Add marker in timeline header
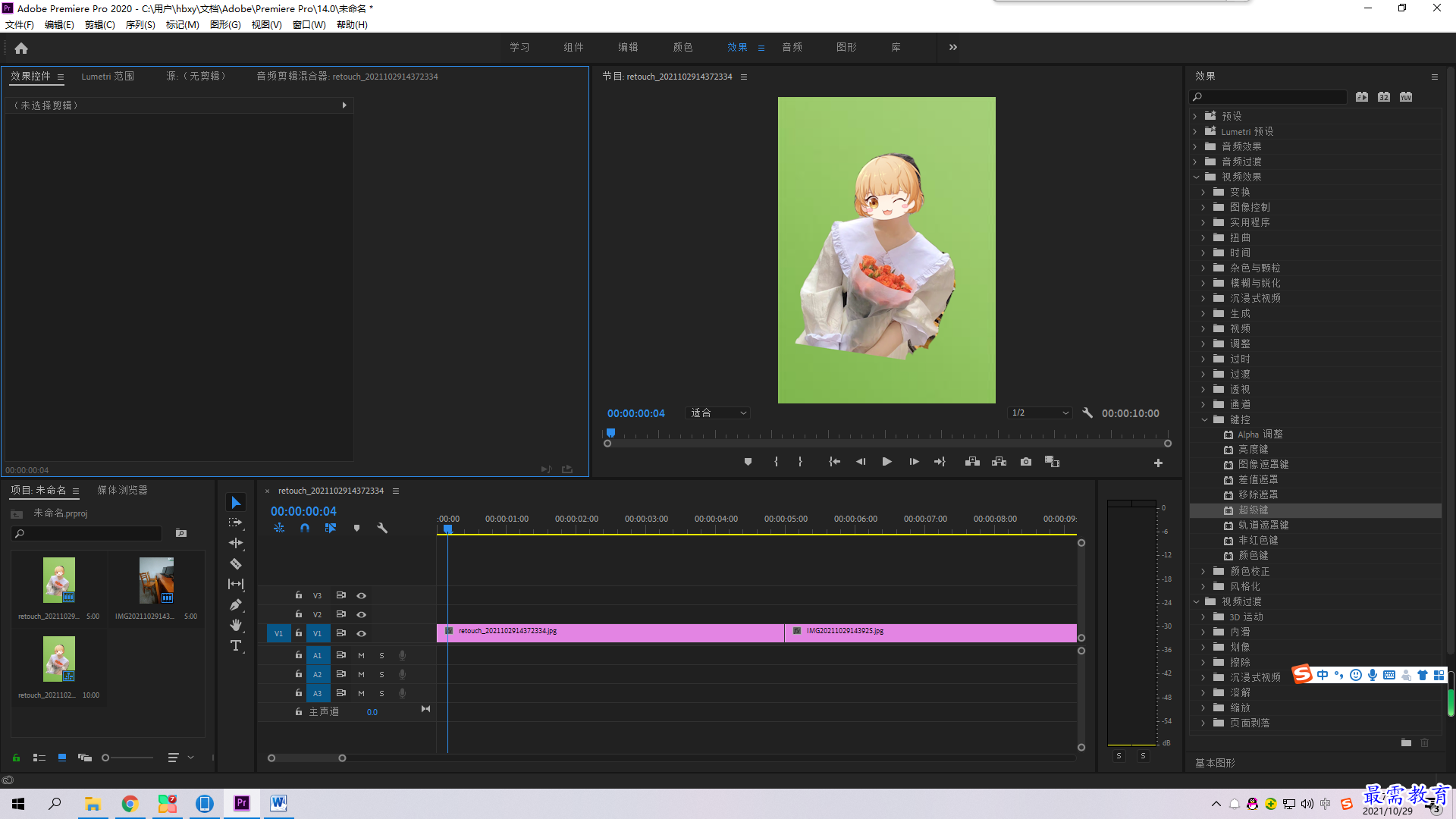This screenshot has height=819, width=1456. pos(356,528)
